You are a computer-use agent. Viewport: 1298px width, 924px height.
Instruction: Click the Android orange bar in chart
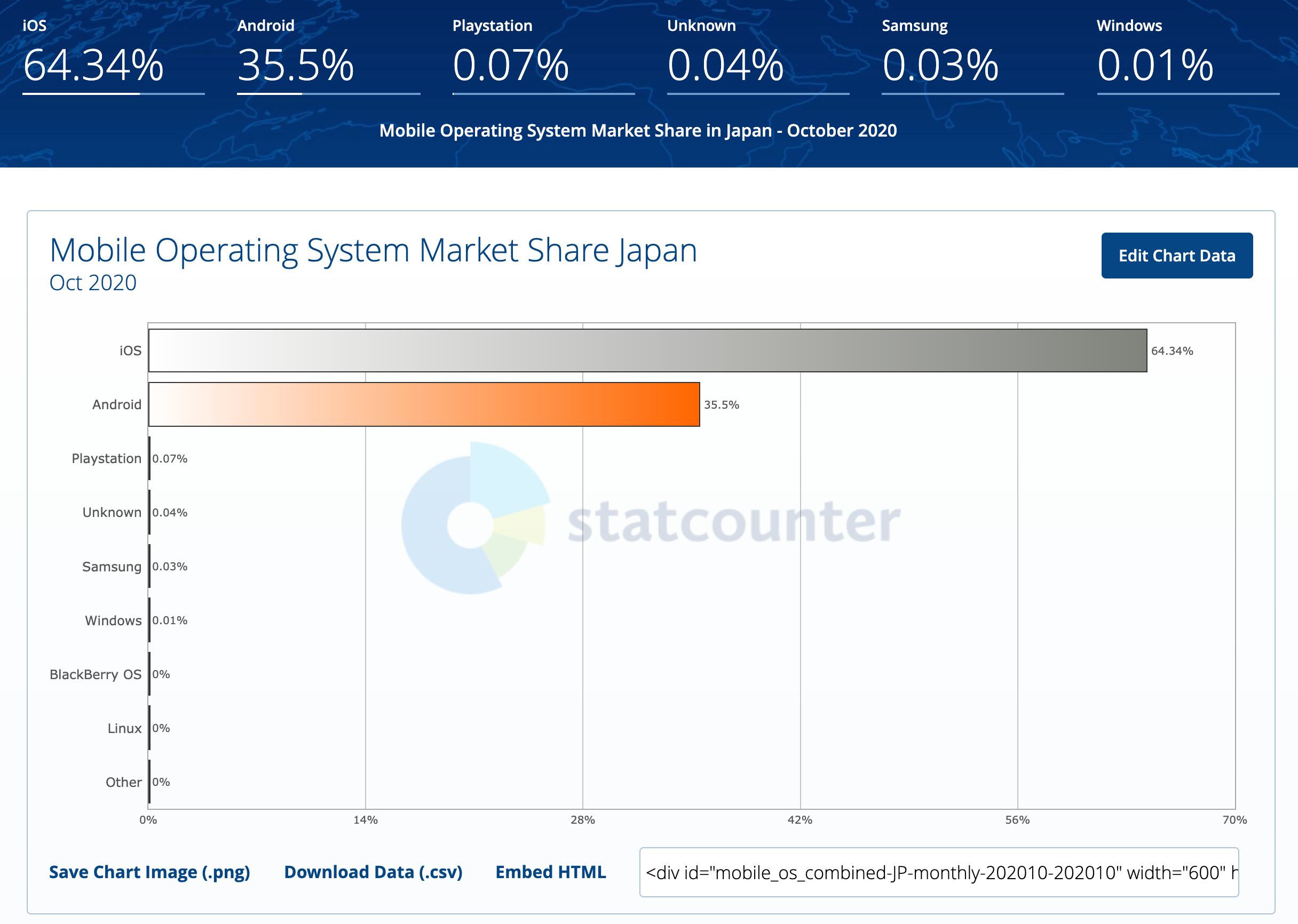(x=423, y=404)
